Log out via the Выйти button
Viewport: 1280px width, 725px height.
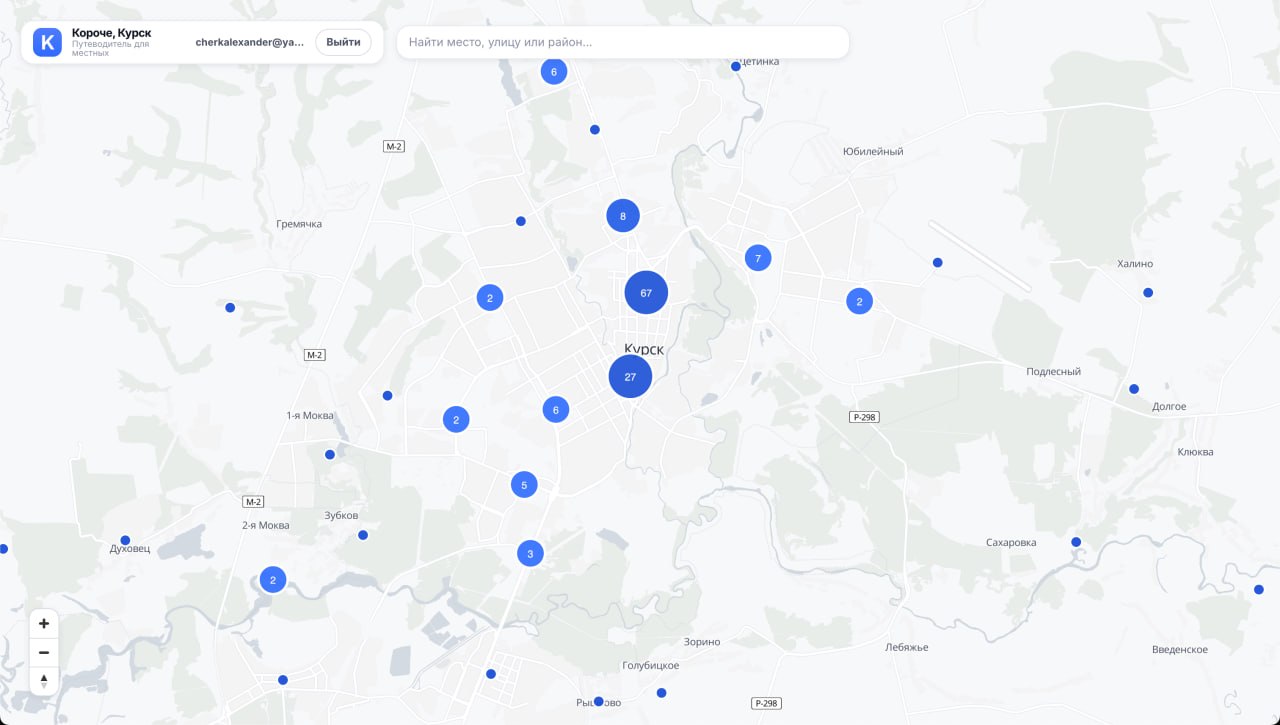click(x=343, y=42)
